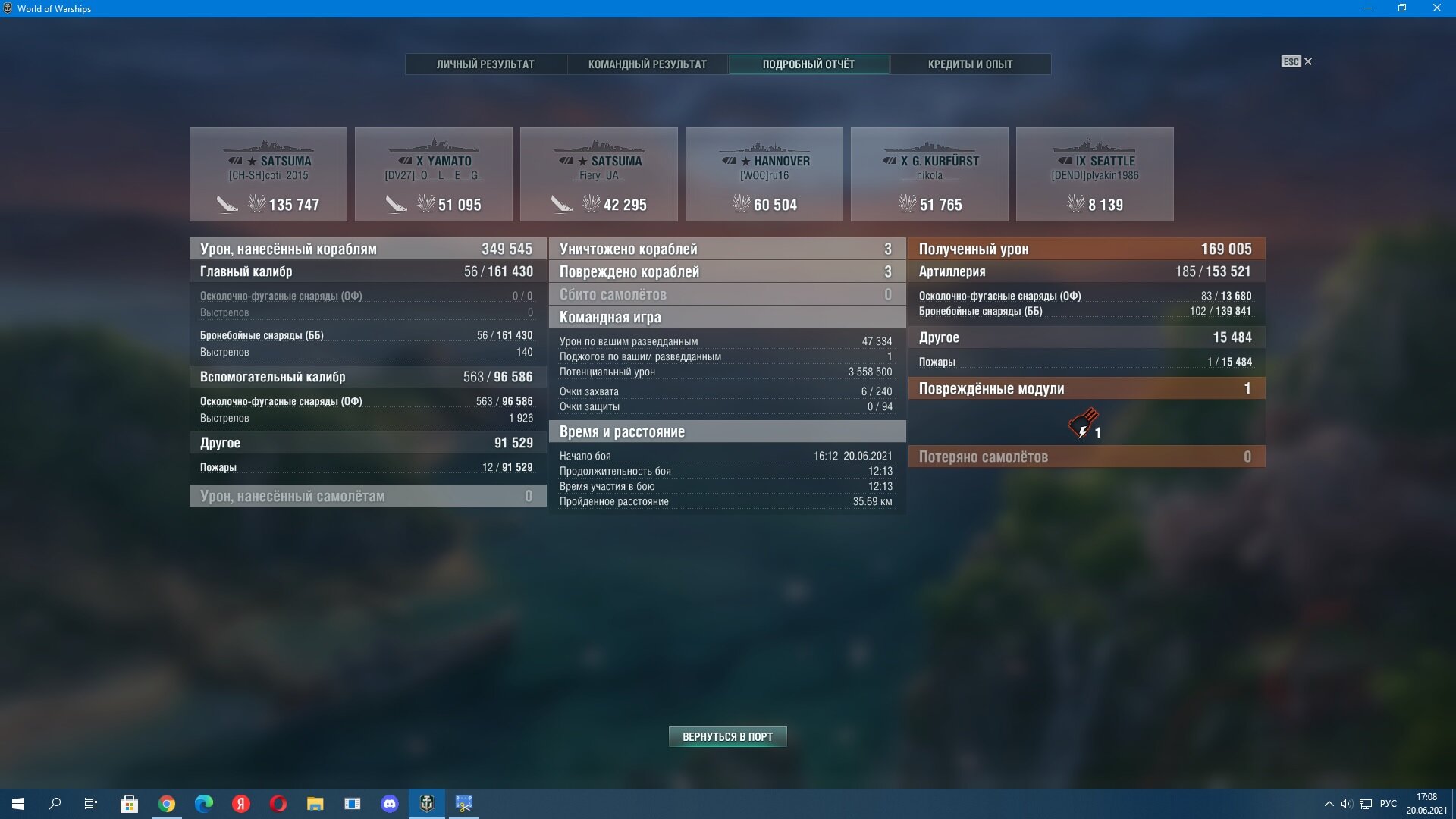
Task: Open the Командный результат tab
Action: tap(647, 64)
